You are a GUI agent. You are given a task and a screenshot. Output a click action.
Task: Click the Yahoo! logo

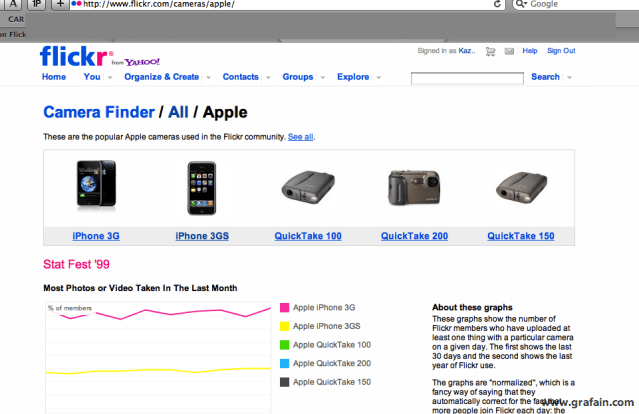(142, 62)
